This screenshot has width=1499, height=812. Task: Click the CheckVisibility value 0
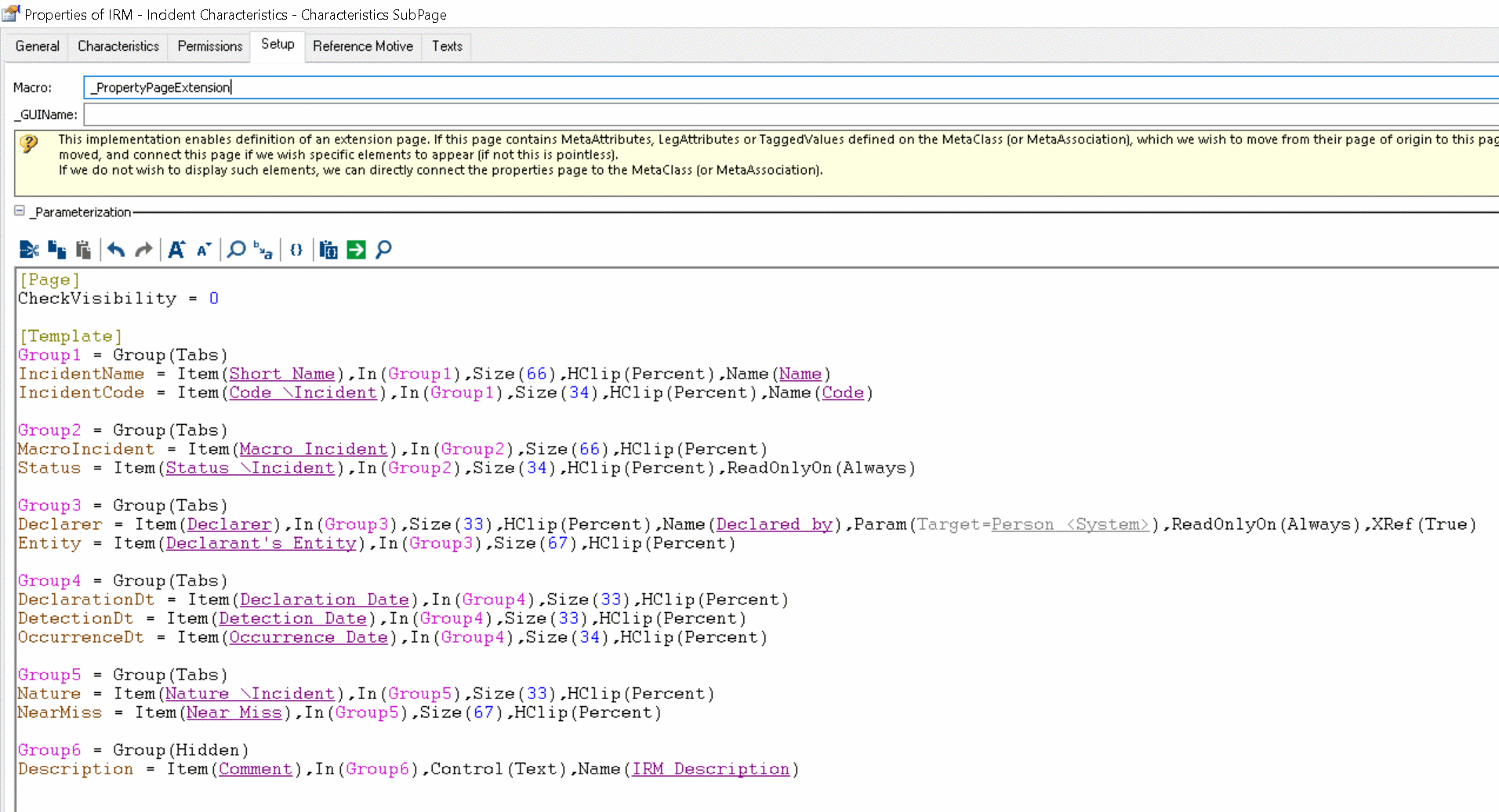pos(213,299)
